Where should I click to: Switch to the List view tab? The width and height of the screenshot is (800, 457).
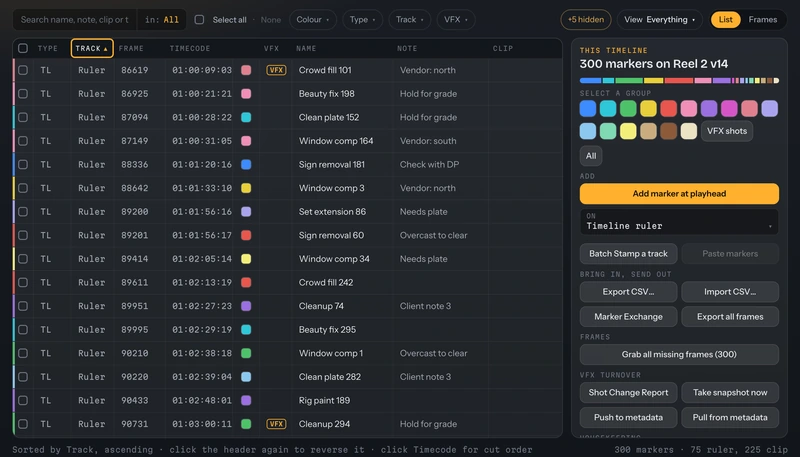[726, 19]
